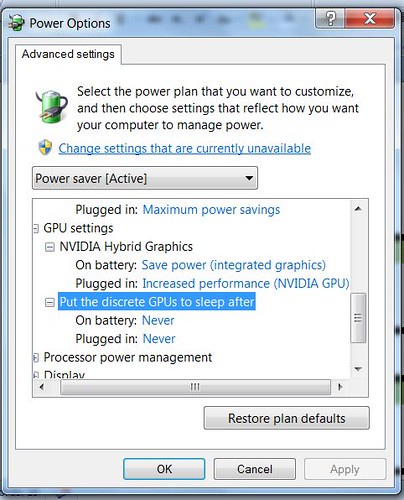Click the green battery plug icon
The width and height of the screenshot is (404, 500).
(51, 107)
